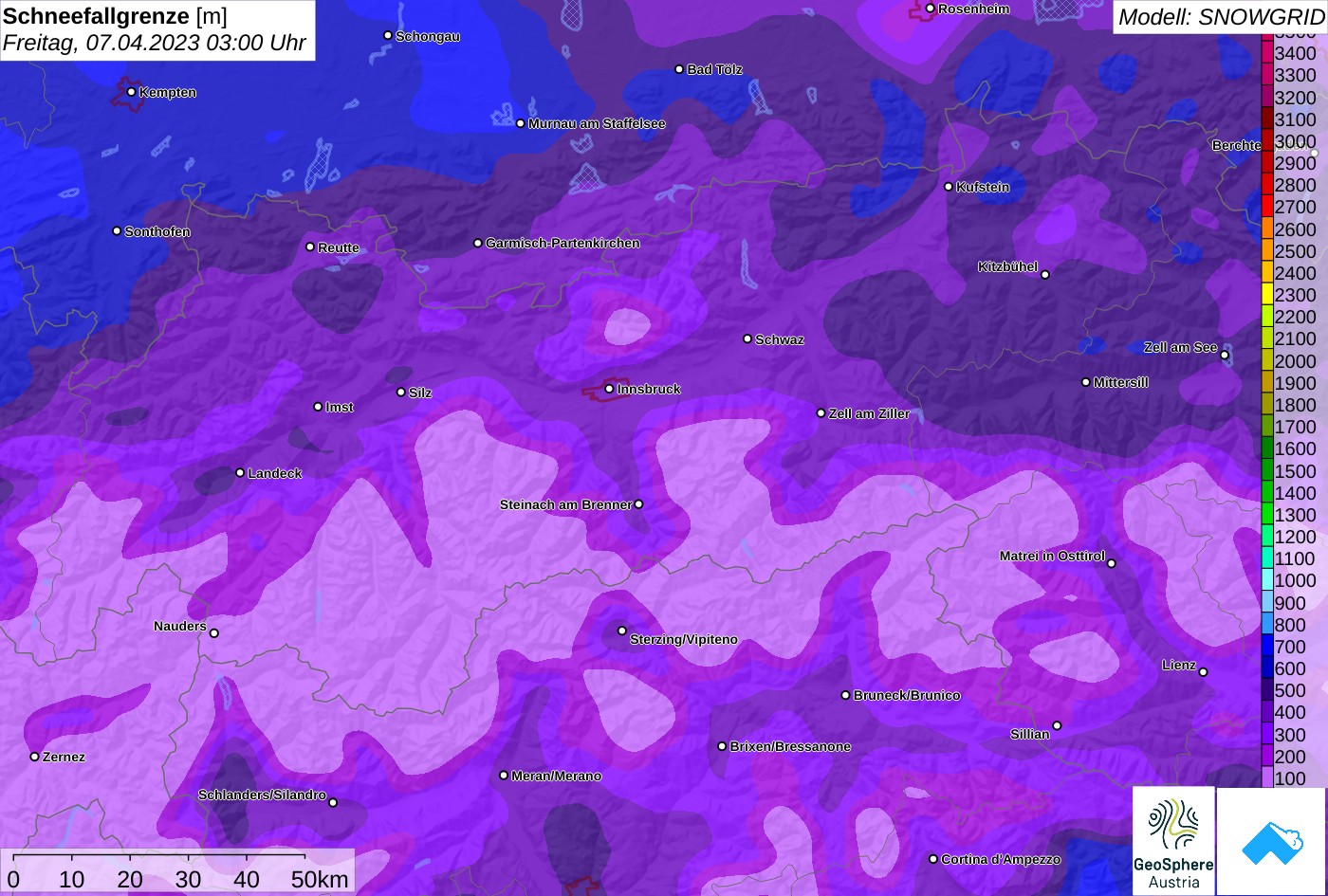Click the Zernez city label

(64, 757)
